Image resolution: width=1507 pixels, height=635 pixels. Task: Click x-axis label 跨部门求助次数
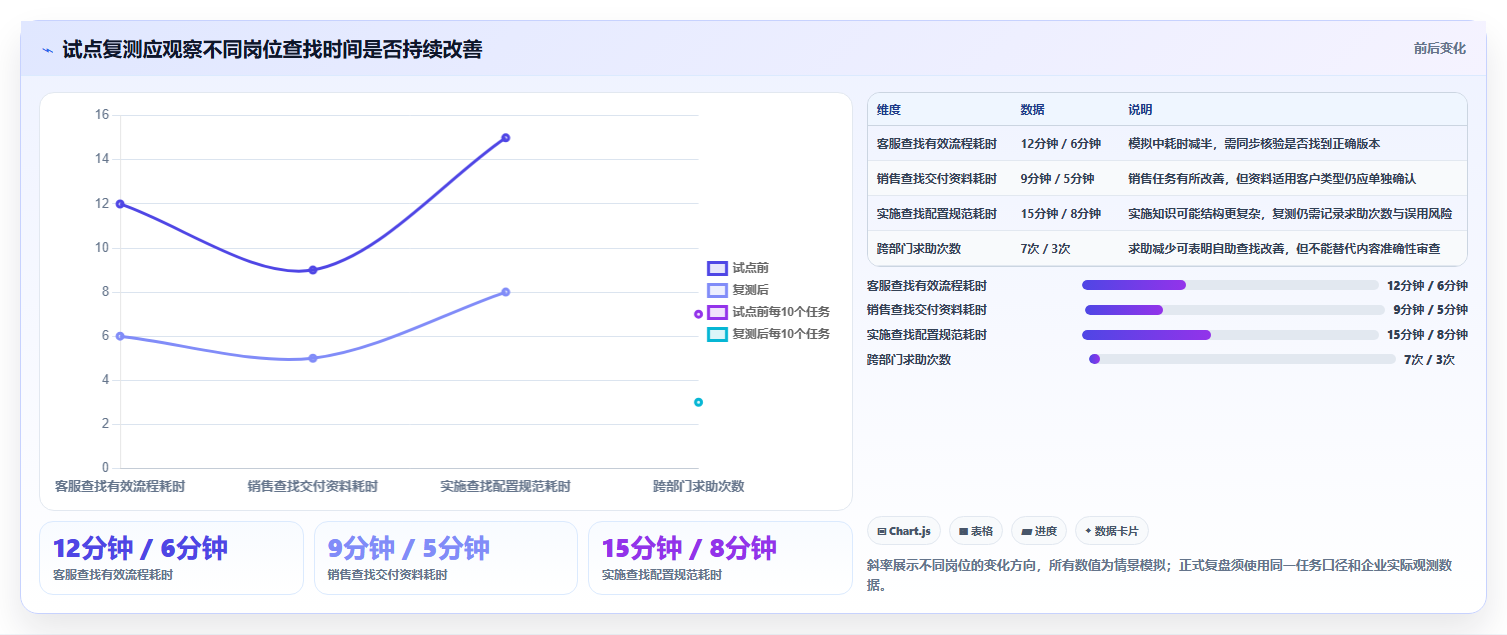[698, 486]
